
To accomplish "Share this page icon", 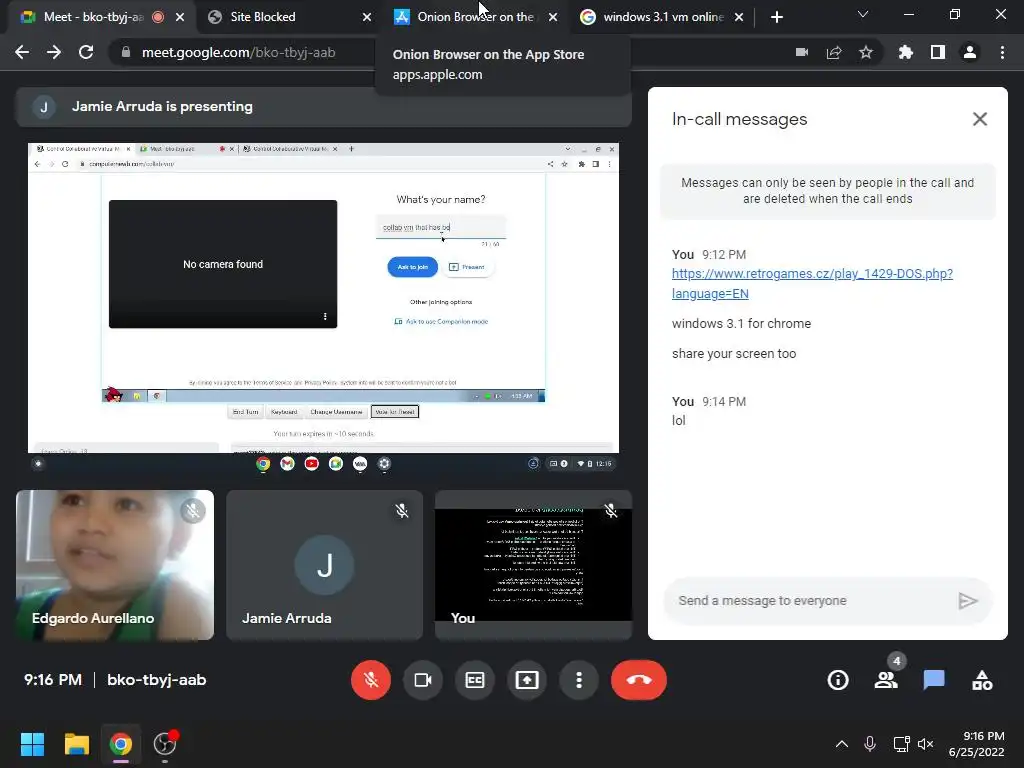I will coord(834,52).
